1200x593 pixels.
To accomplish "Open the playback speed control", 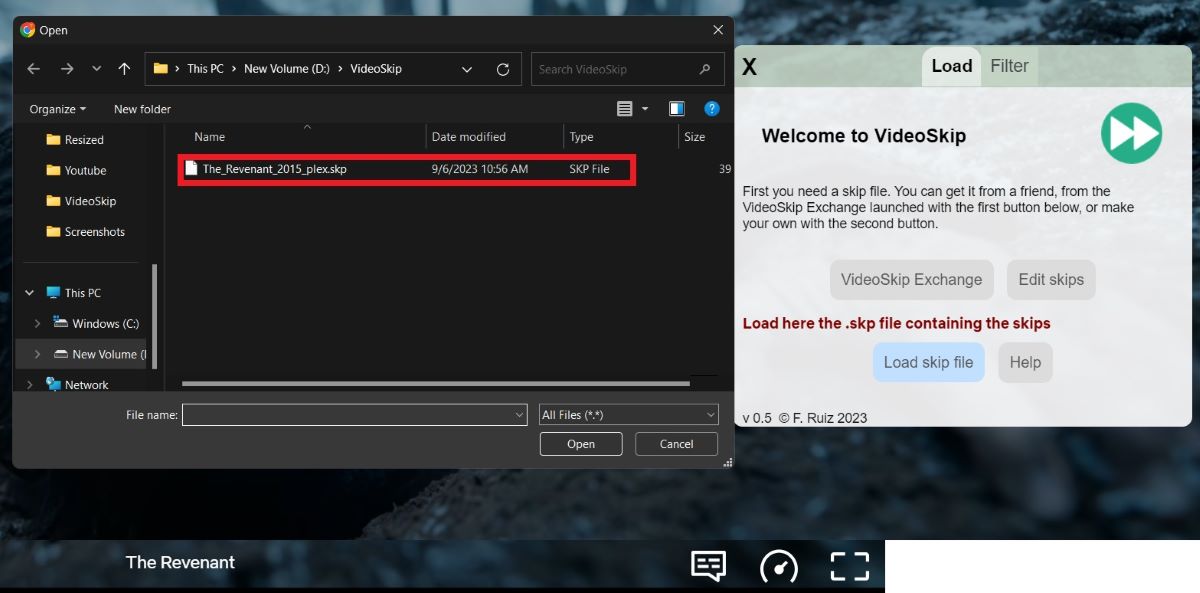I will pos(779,566).
